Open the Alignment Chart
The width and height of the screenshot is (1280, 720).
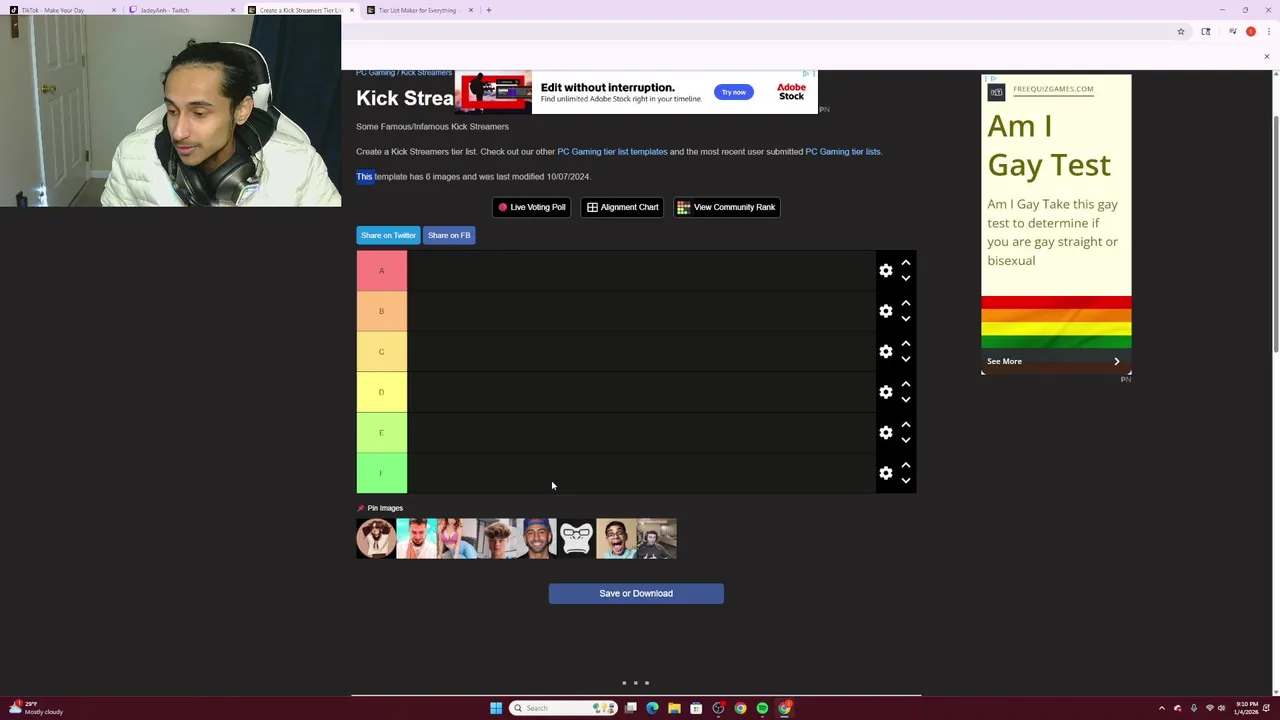[622, 207]
